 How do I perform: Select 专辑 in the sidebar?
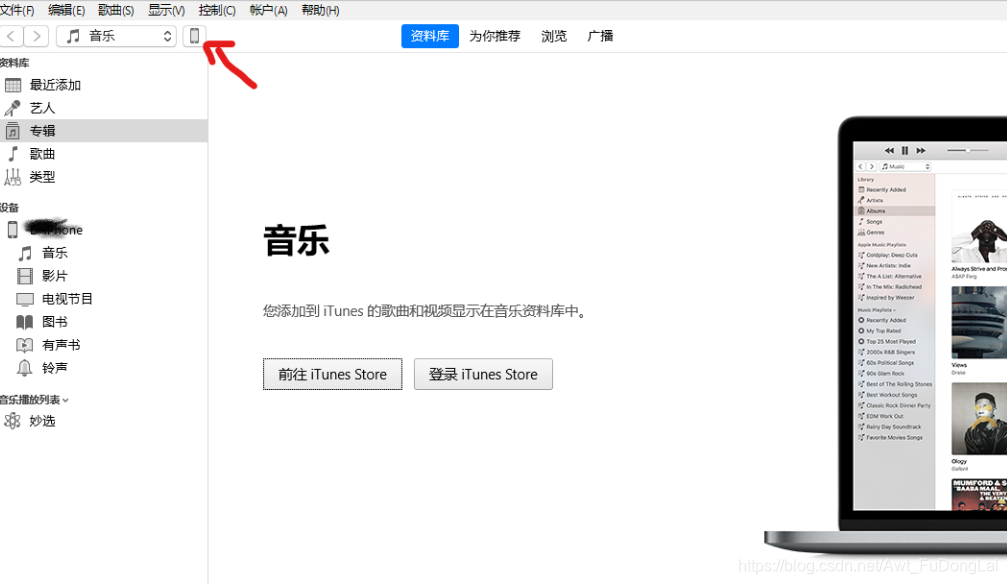pos(103,131)
